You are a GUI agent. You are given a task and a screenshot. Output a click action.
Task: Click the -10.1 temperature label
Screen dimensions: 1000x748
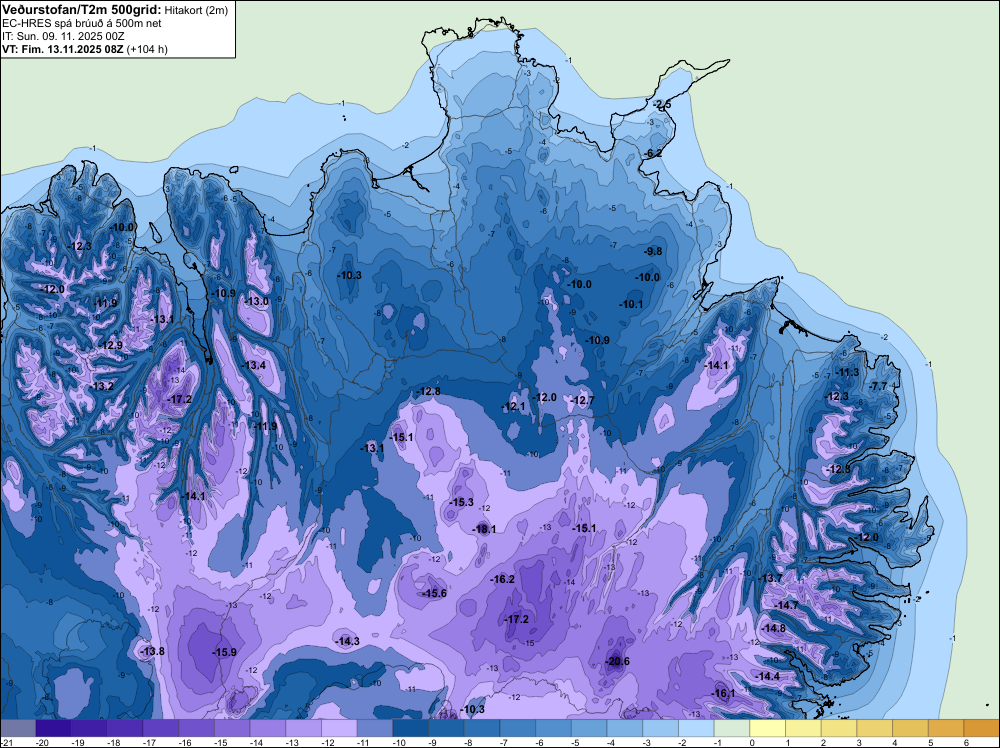click(631, 304)
